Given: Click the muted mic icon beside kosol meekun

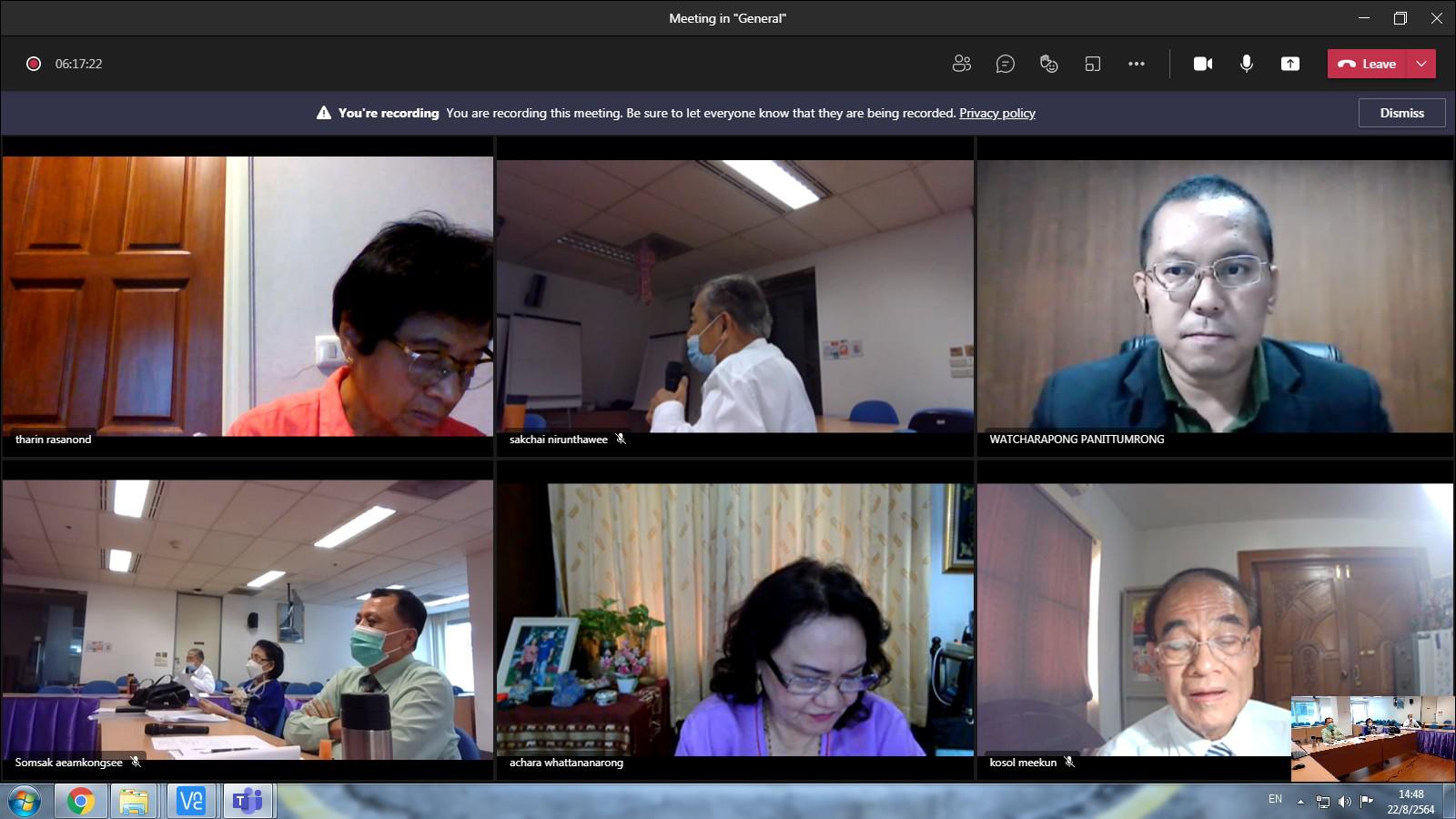Looking at the screenshot, I should 1069,762.
